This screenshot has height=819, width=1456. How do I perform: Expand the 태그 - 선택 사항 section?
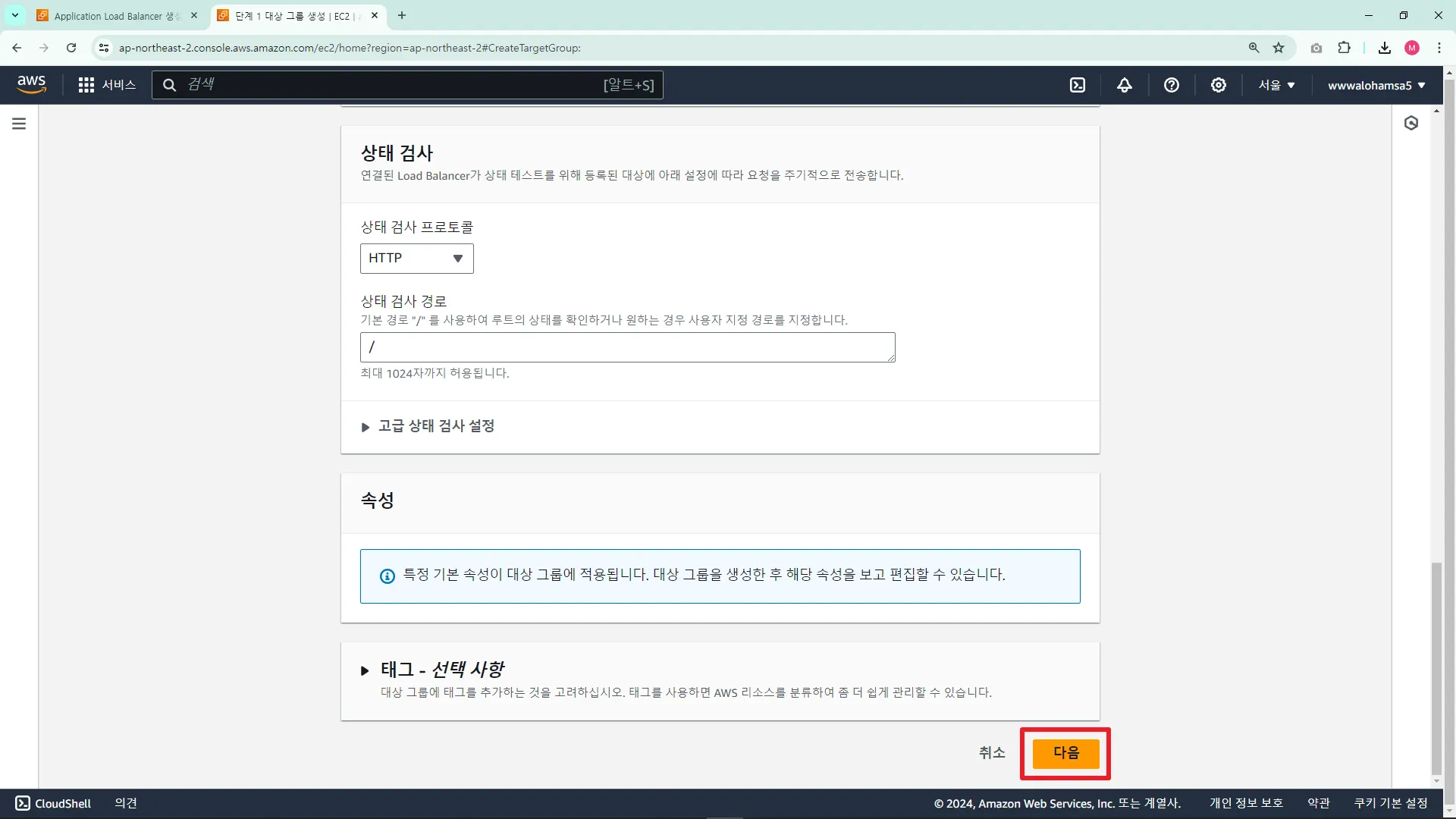click(x=441, y=670)
